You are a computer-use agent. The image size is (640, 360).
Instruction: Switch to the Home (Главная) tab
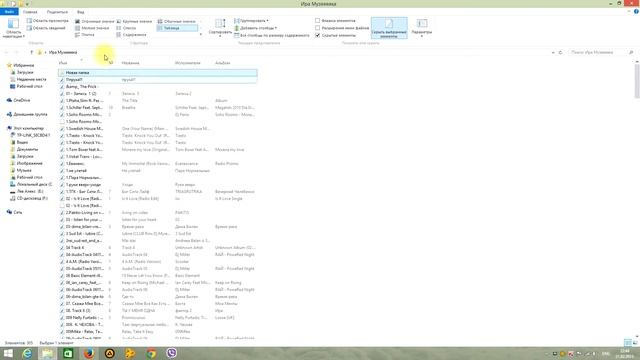(30, 12)
